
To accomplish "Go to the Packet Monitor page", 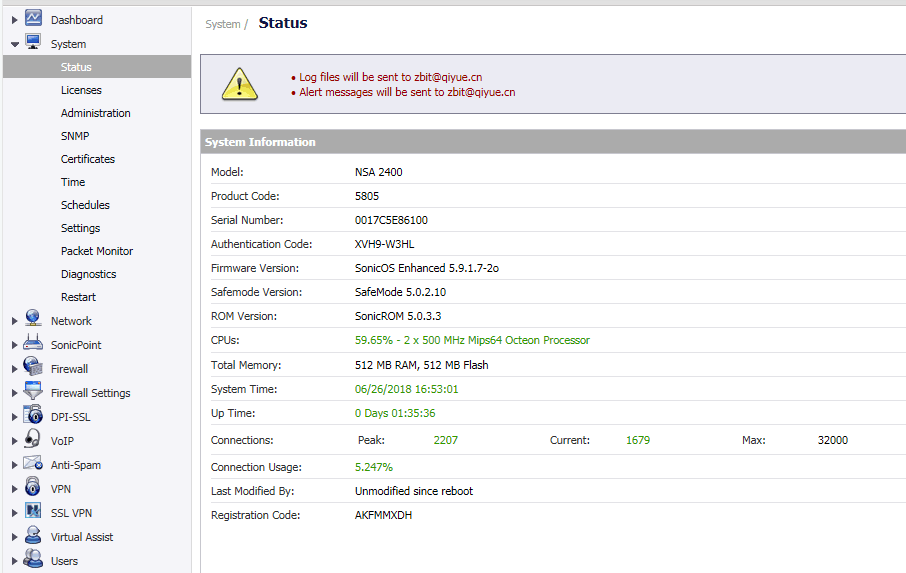I will pos(96,251).
